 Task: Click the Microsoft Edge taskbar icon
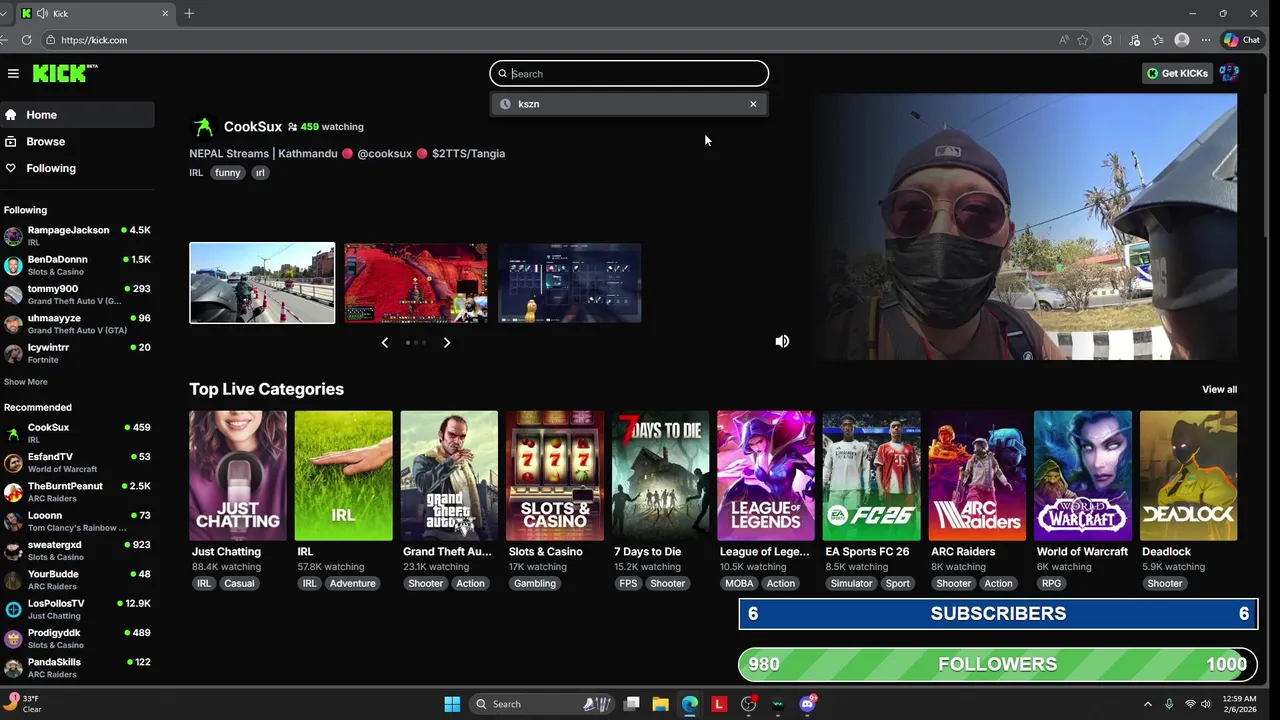click(x=690, y=704)
